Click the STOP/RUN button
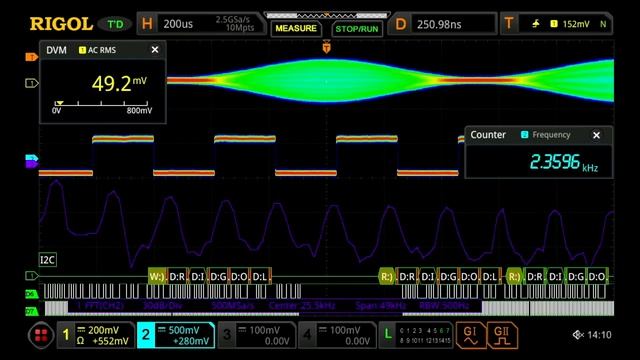The image size is (640, 360). pyautogui.click(x=357, y=29)
